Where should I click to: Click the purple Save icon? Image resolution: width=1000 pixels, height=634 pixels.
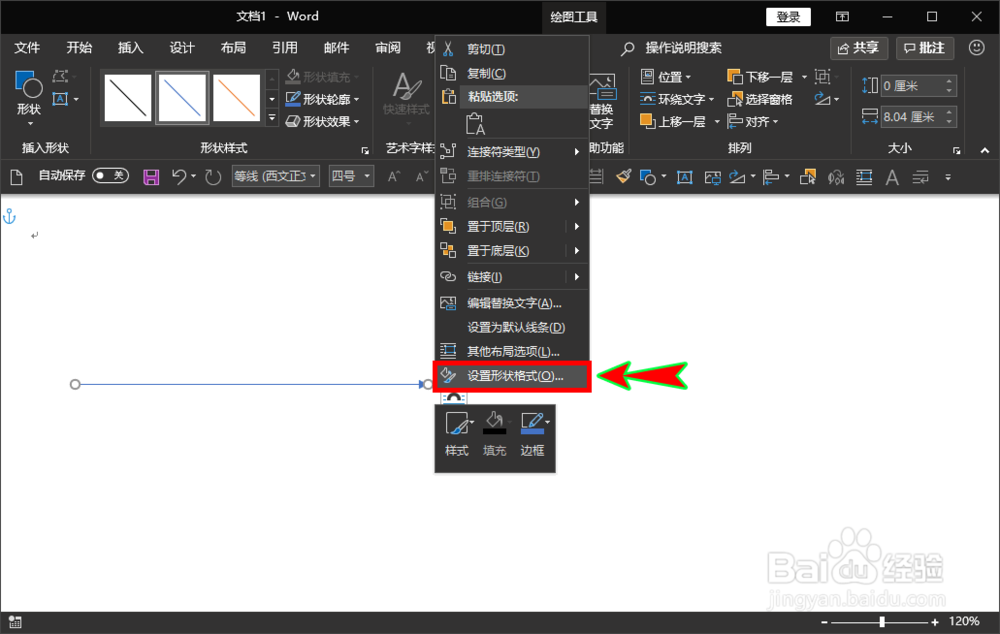pyautogui.click(x=151, y=177)
